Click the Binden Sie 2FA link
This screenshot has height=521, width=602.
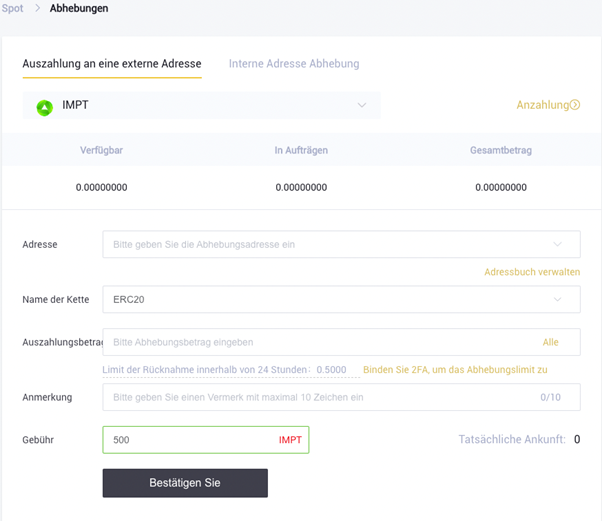tap(454, 370)
